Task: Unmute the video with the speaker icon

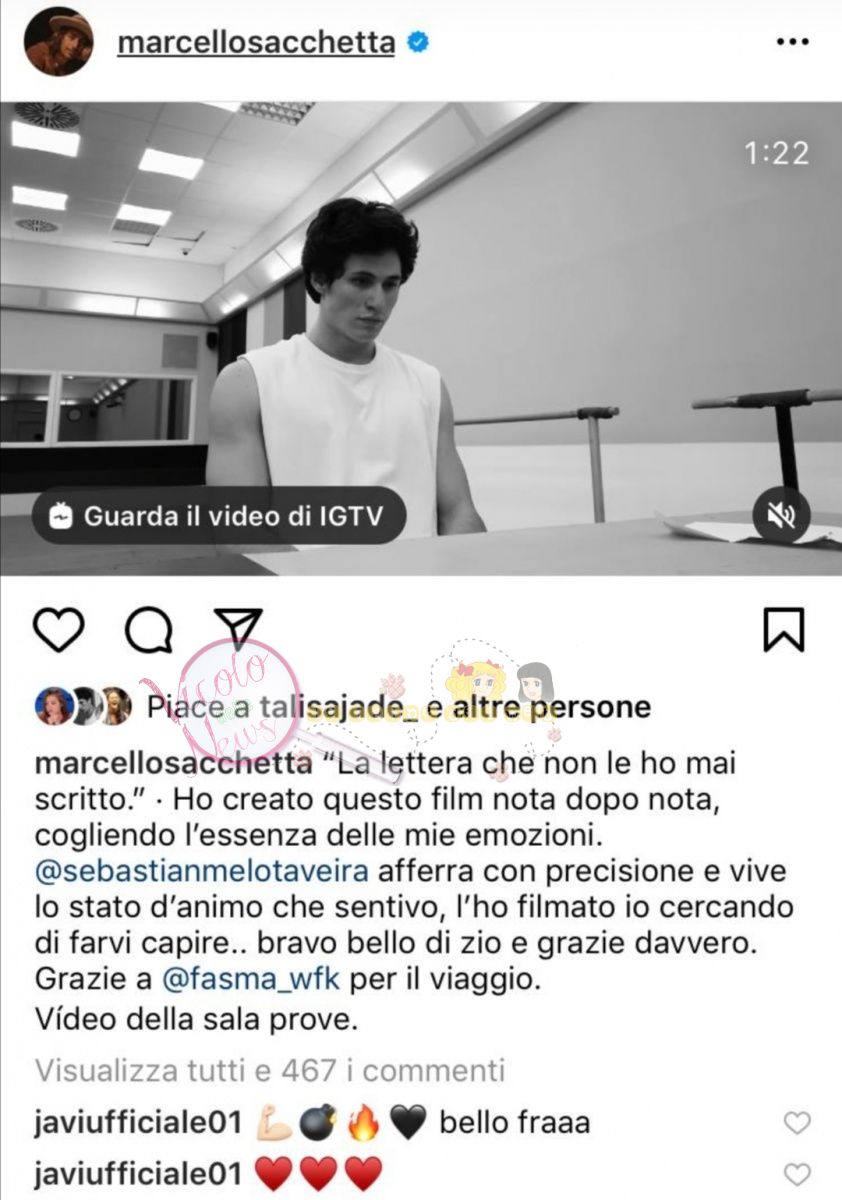Action: point(781,515)
